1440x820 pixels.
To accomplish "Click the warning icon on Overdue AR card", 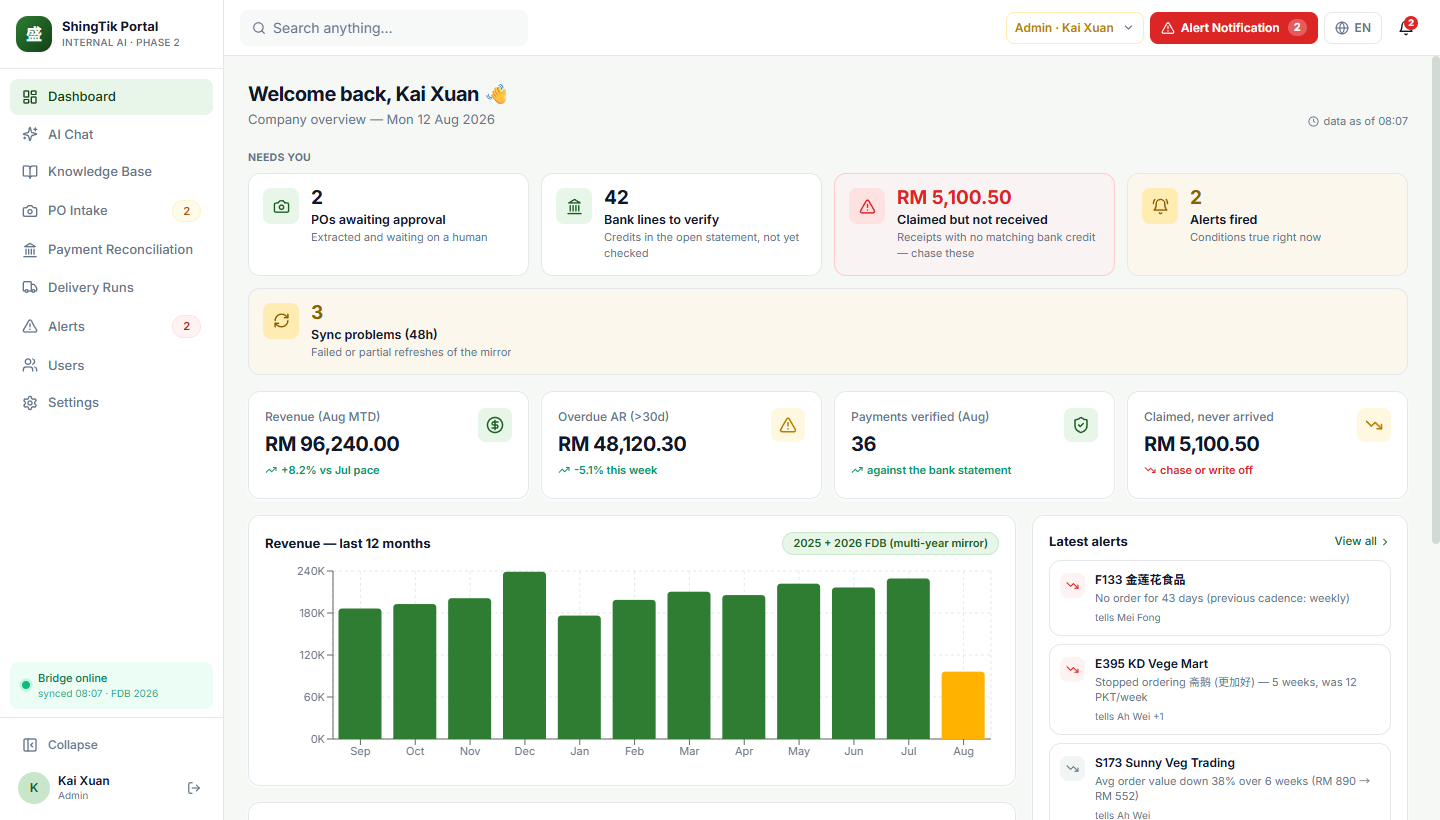I will 788,425.
